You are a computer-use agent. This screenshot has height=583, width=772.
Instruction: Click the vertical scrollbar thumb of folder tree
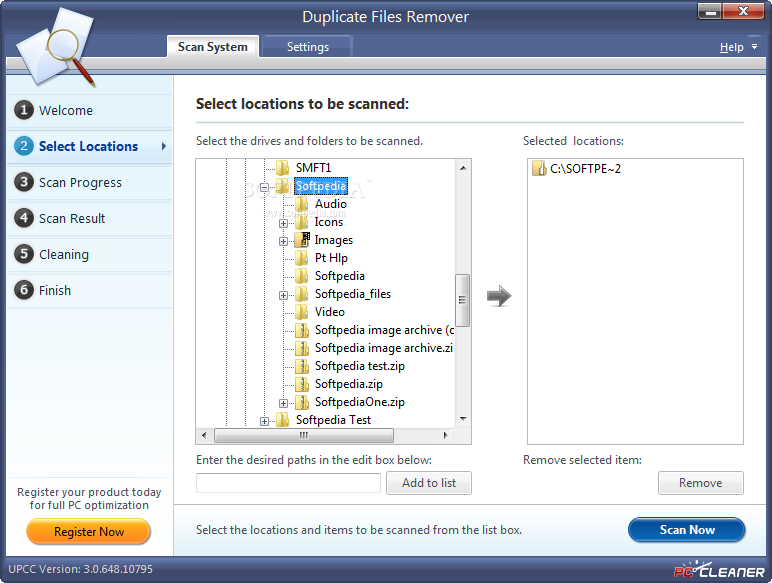[462, 300]
